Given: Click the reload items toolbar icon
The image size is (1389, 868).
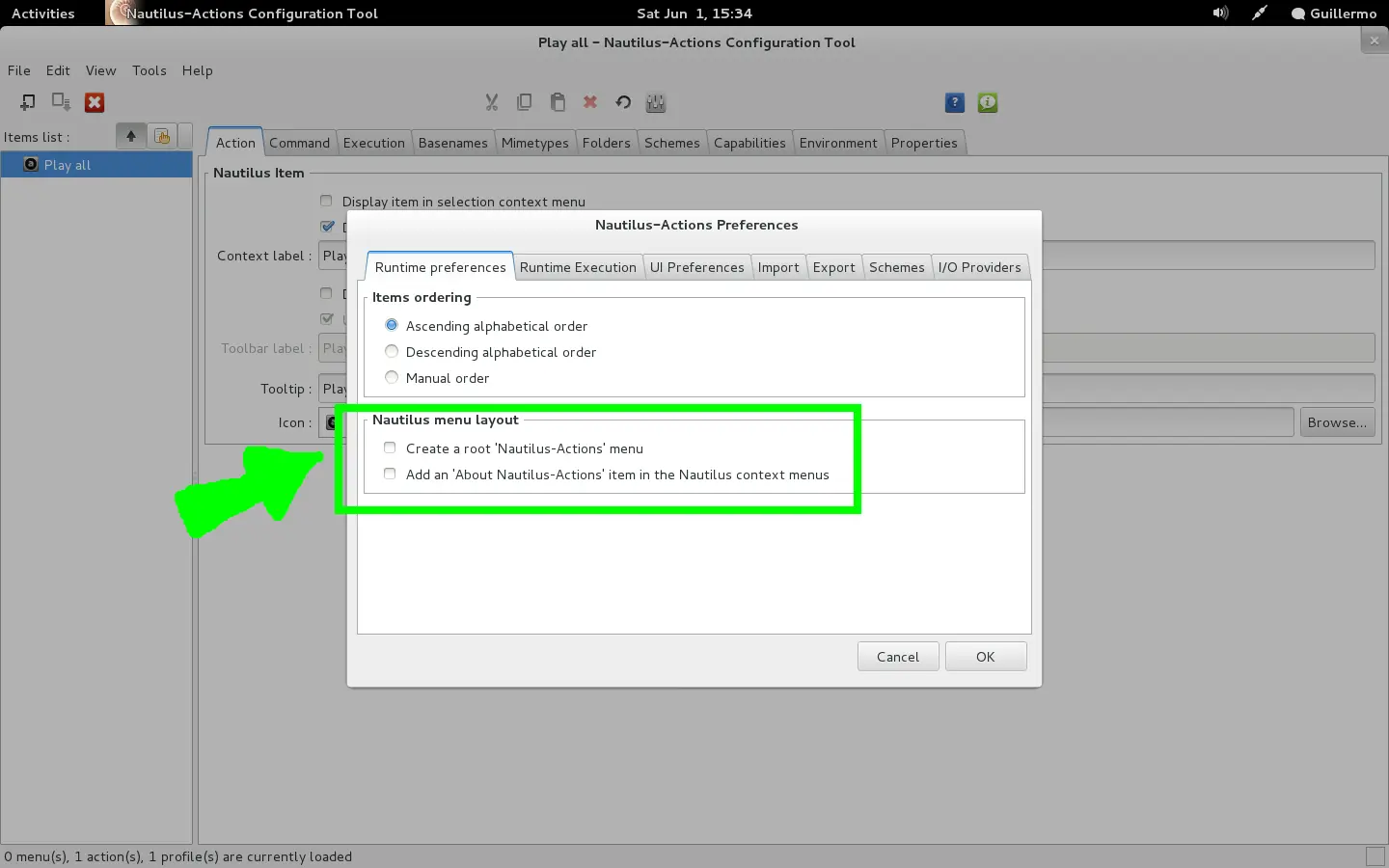Looking at the screenshot, I should (623, 102).
